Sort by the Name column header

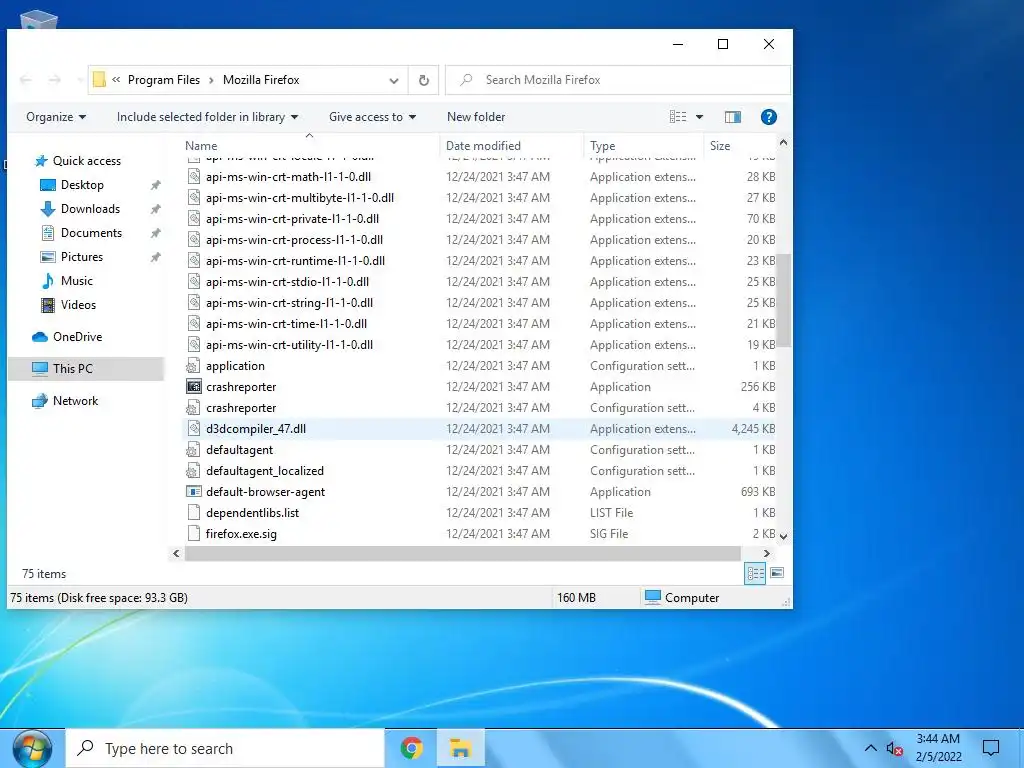[310, 146]
